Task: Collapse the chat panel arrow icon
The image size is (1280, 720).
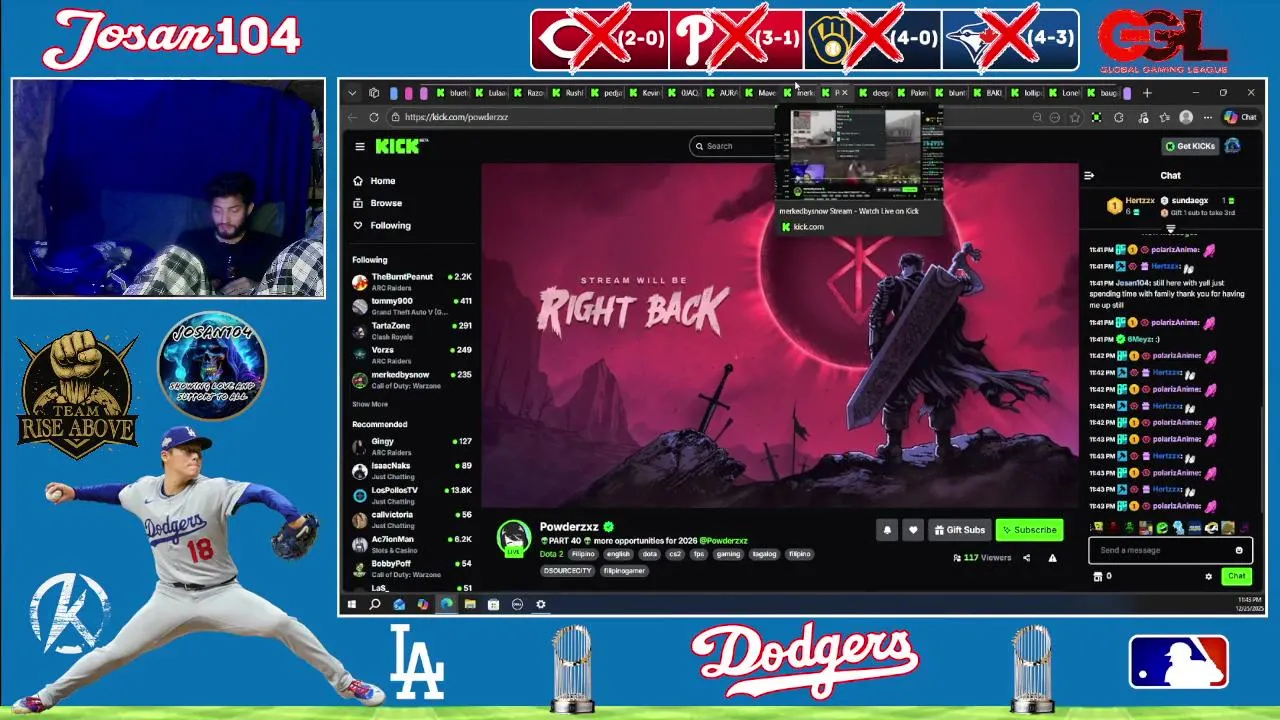Action: click(x=1089, y=175)
